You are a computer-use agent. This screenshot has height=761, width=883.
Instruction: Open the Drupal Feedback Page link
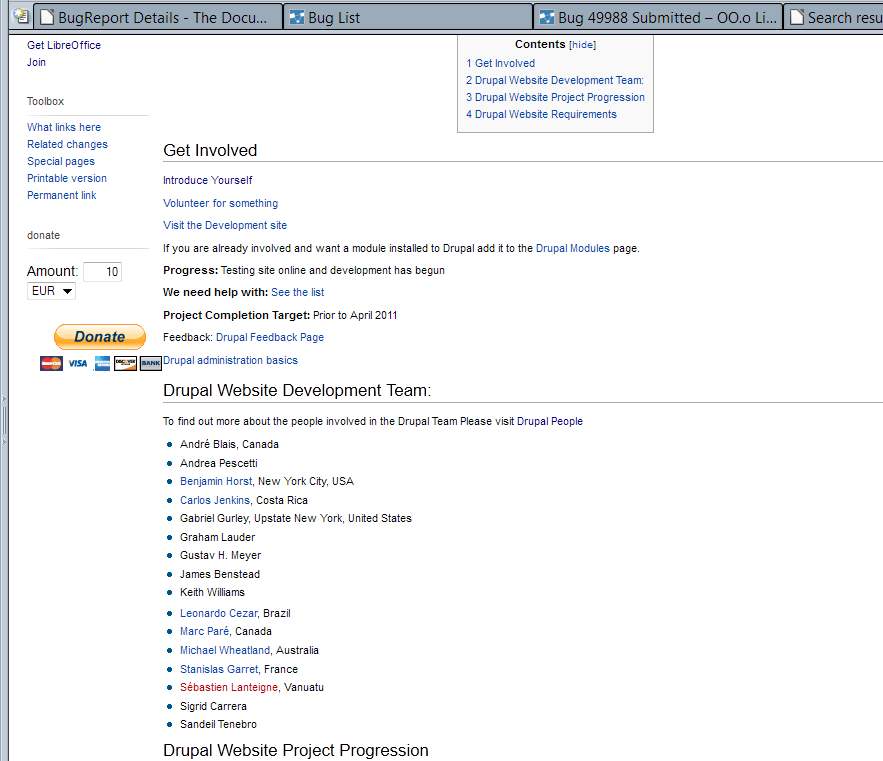pyautogui.click(x=269, y=338)
